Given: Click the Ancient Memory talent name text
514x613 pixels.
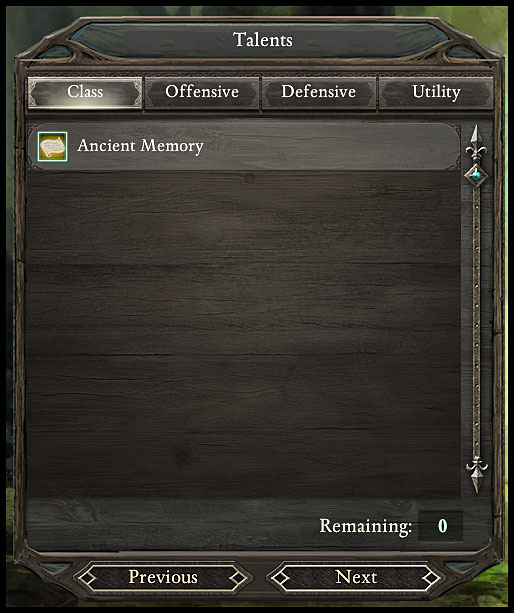Looking at the screenshot, I should click(x=140, y=146).
